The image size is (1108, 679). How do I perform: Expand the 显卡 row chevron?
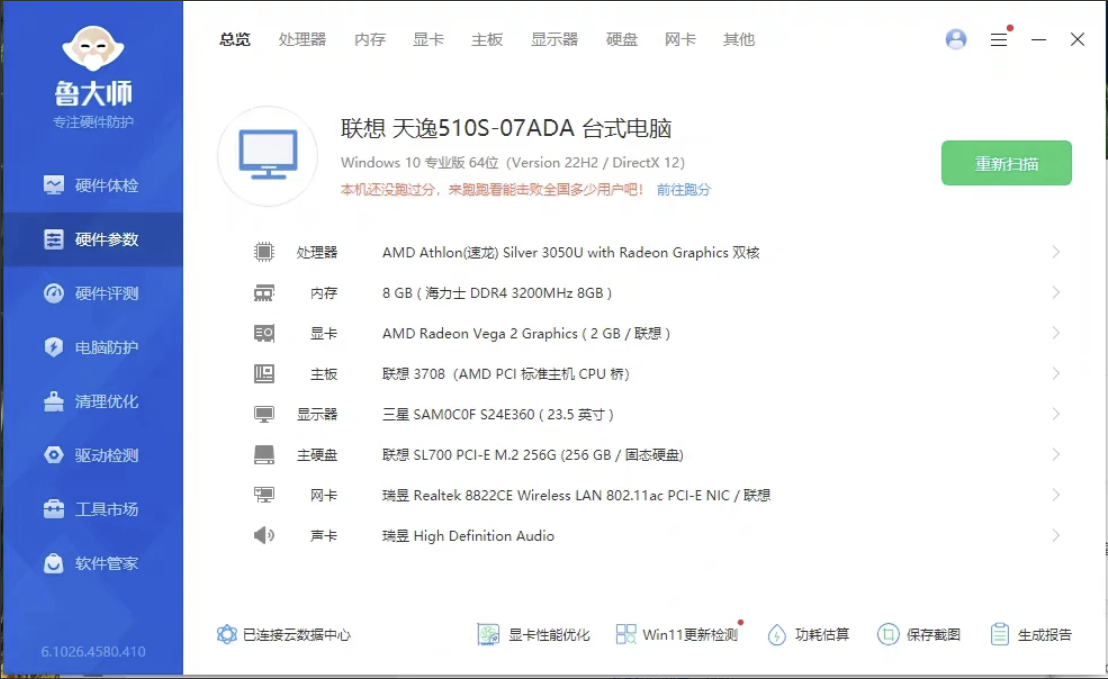(1056, 333)
